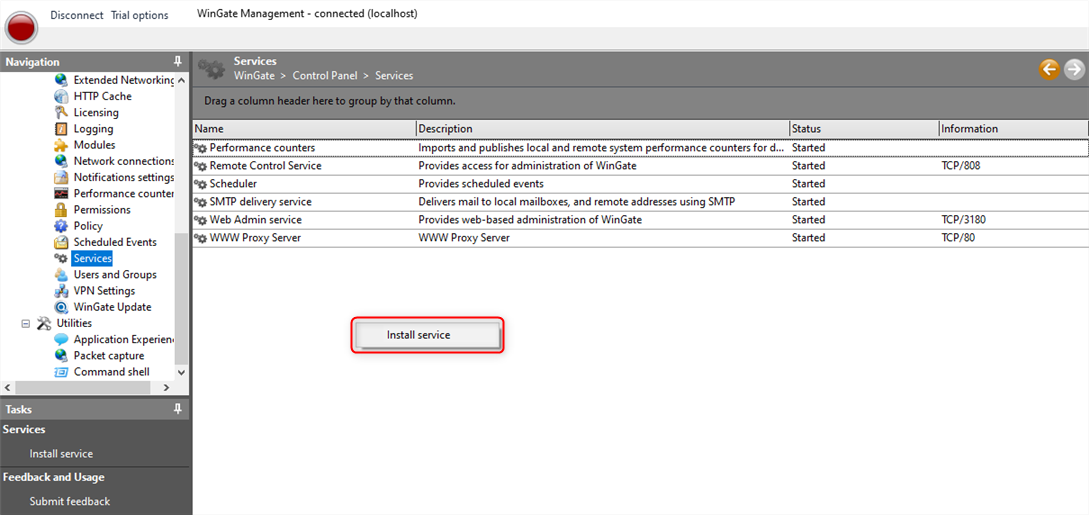
Task: Select the Performance counters service row
Action: (x=640, y=148)
